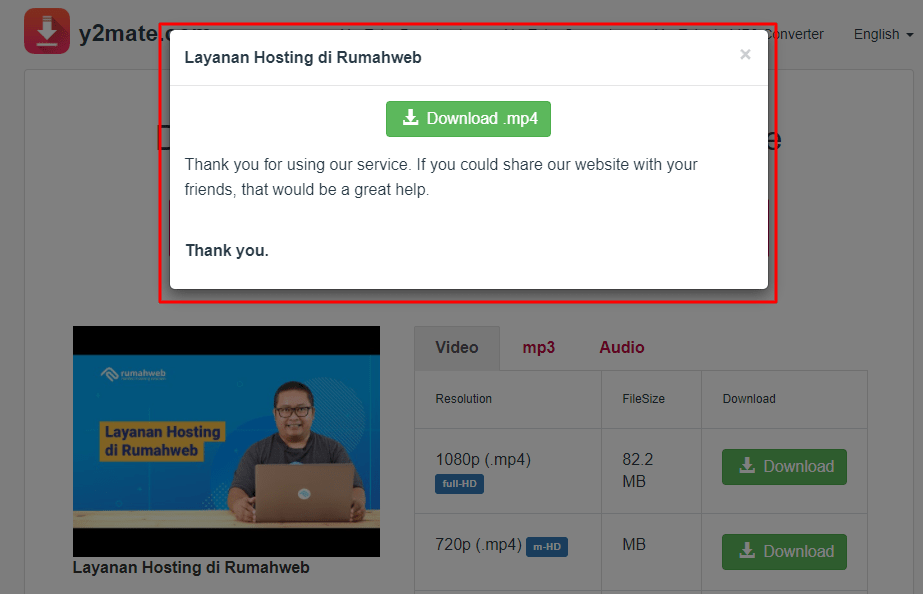The height and width of the screenshot is (594, 923).
Task: Click the video title caption below the thumbnail
Action: pyautogui.click(x=191, y=568)
